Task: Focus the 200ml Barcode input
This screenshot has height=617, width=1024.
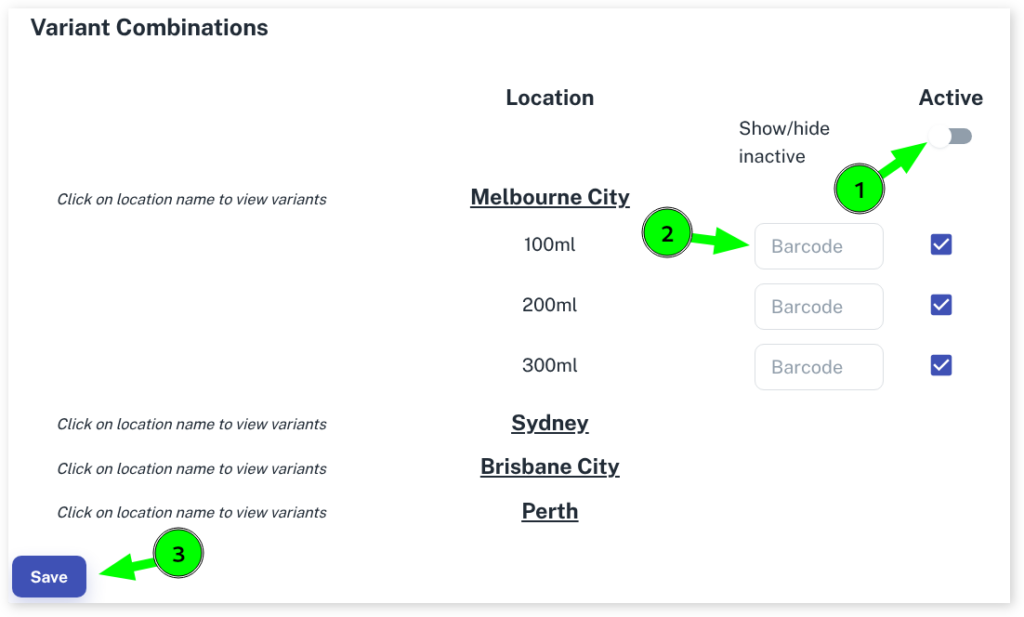Action: pyautogui.click(x=818, y=306)
